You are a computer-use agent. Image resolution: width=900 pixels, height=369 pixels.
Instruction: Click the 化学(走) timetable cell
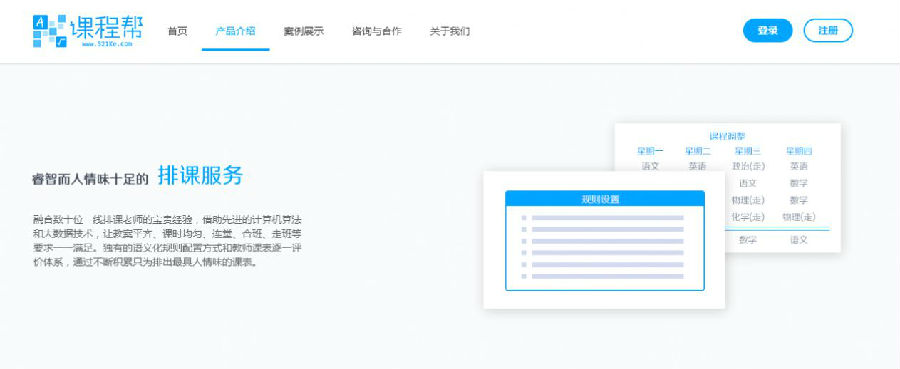coord(748,217)
